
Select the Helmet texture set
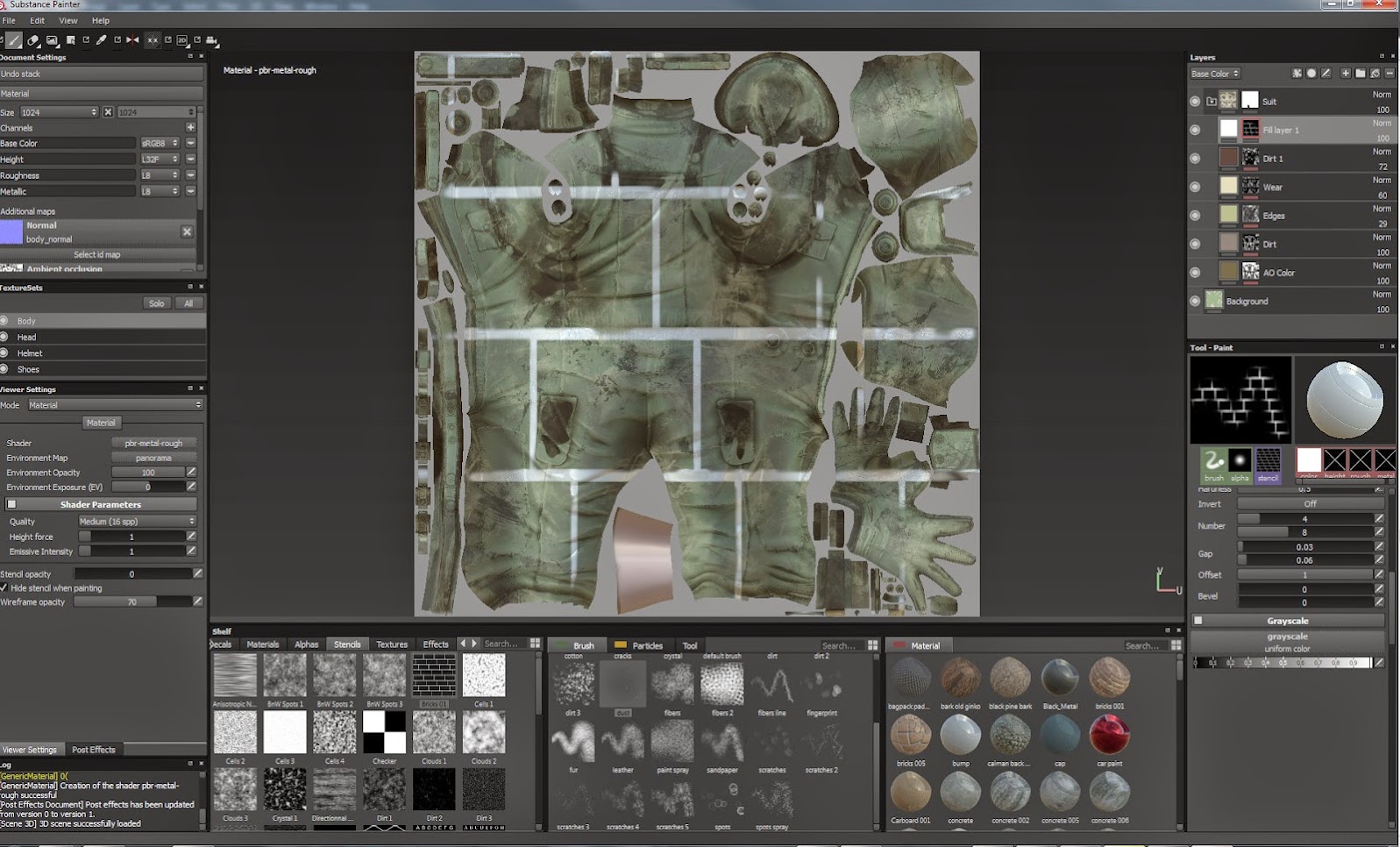(30, 353)
